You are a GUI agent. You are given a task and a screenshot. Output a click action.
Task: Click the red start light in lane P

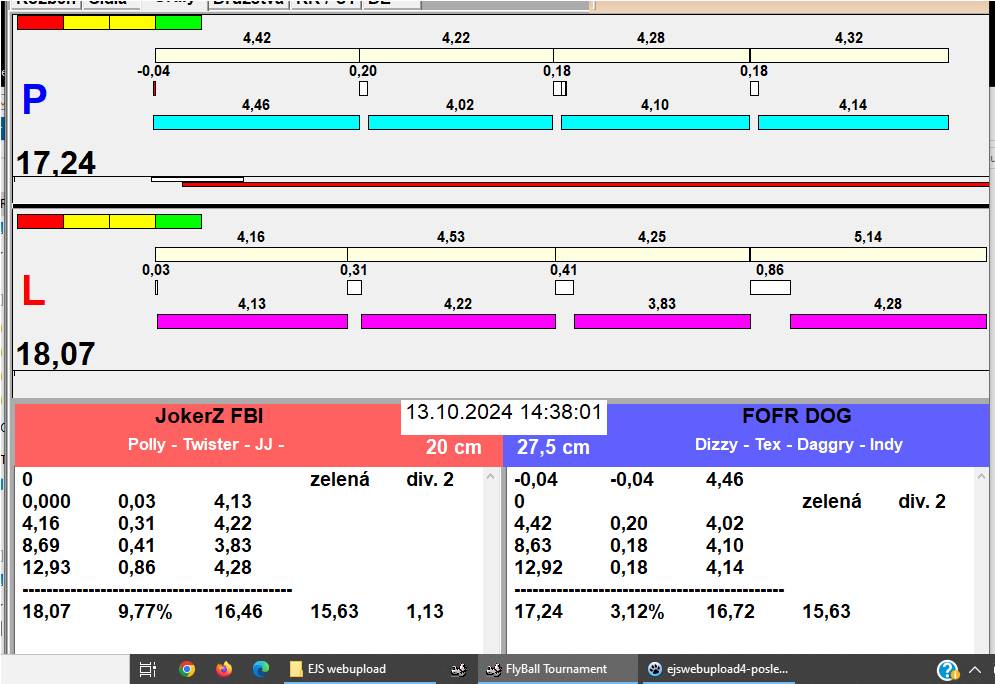[40, 22]
